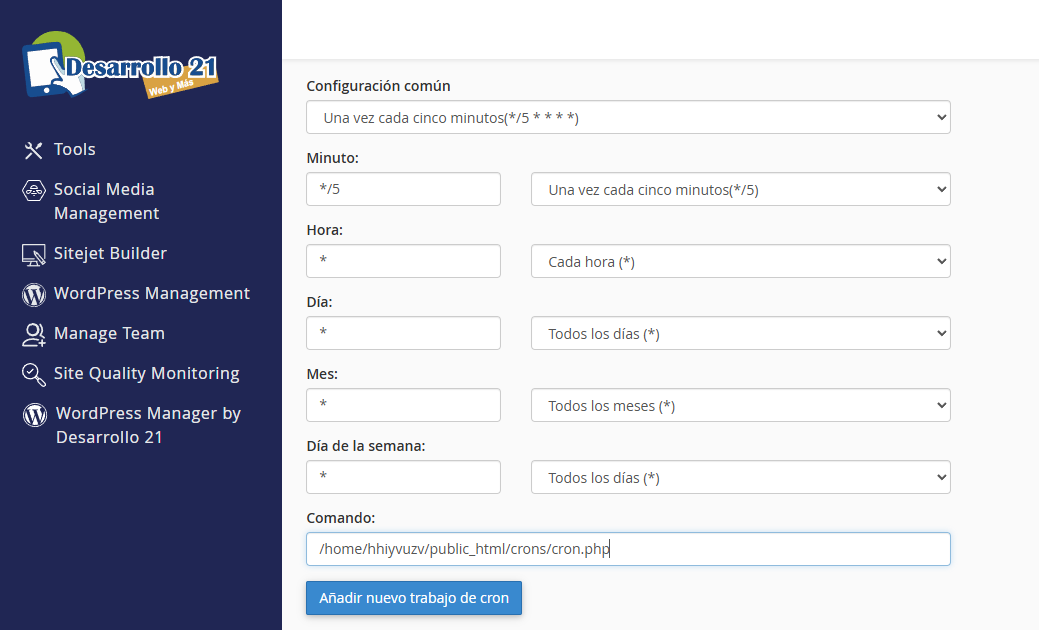Open the Mes 'Todos los meses' dropdown
The image size is (1039, 630).
click(x=740, y=405)
